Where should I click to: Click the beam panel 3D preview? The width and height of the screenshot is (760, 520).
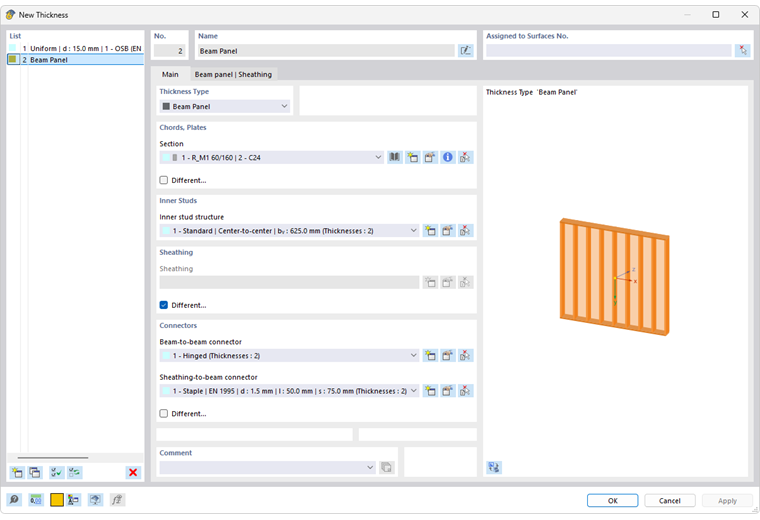click(615, 277)
